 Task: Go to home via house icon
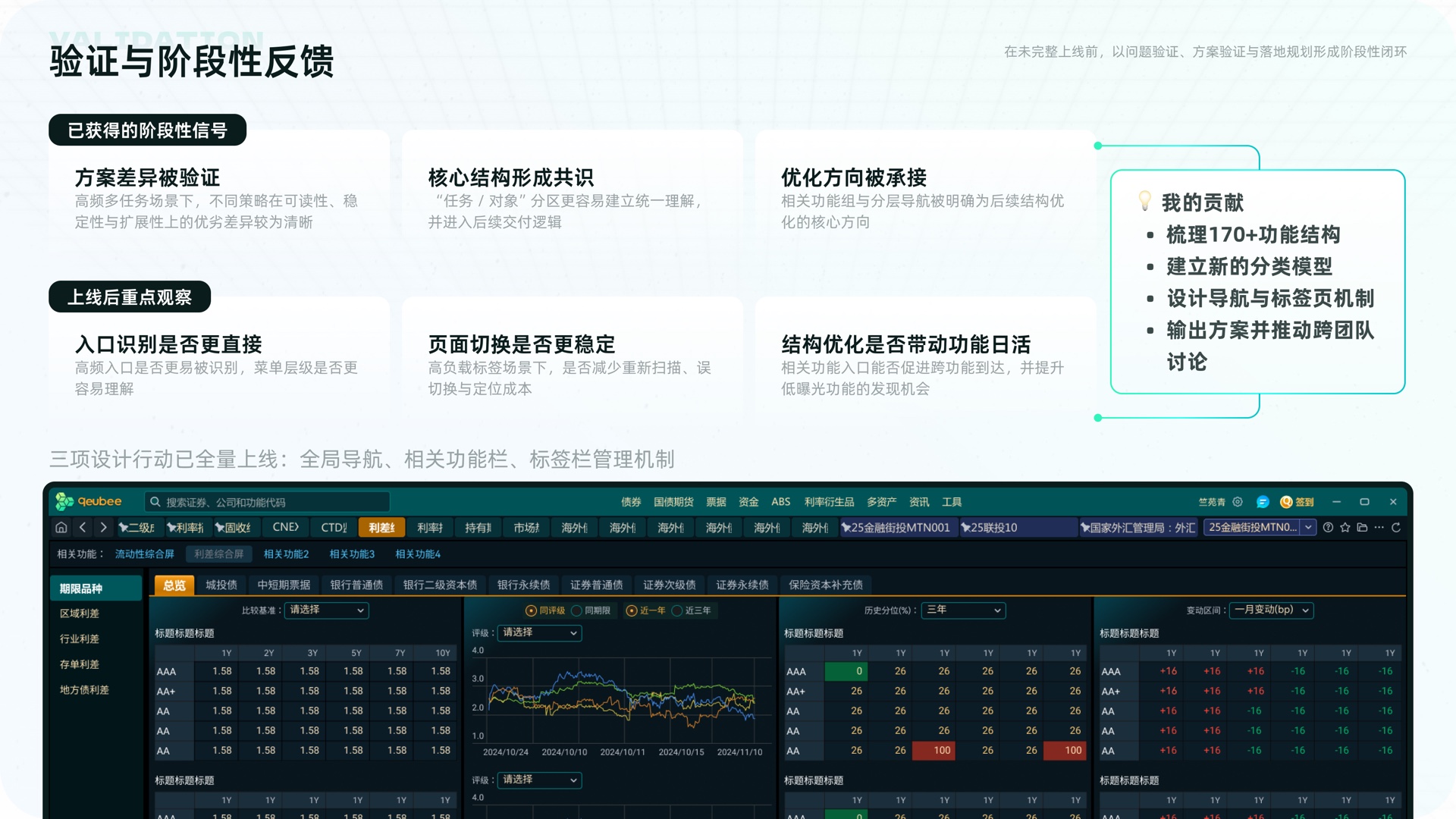tap(61, 527)
